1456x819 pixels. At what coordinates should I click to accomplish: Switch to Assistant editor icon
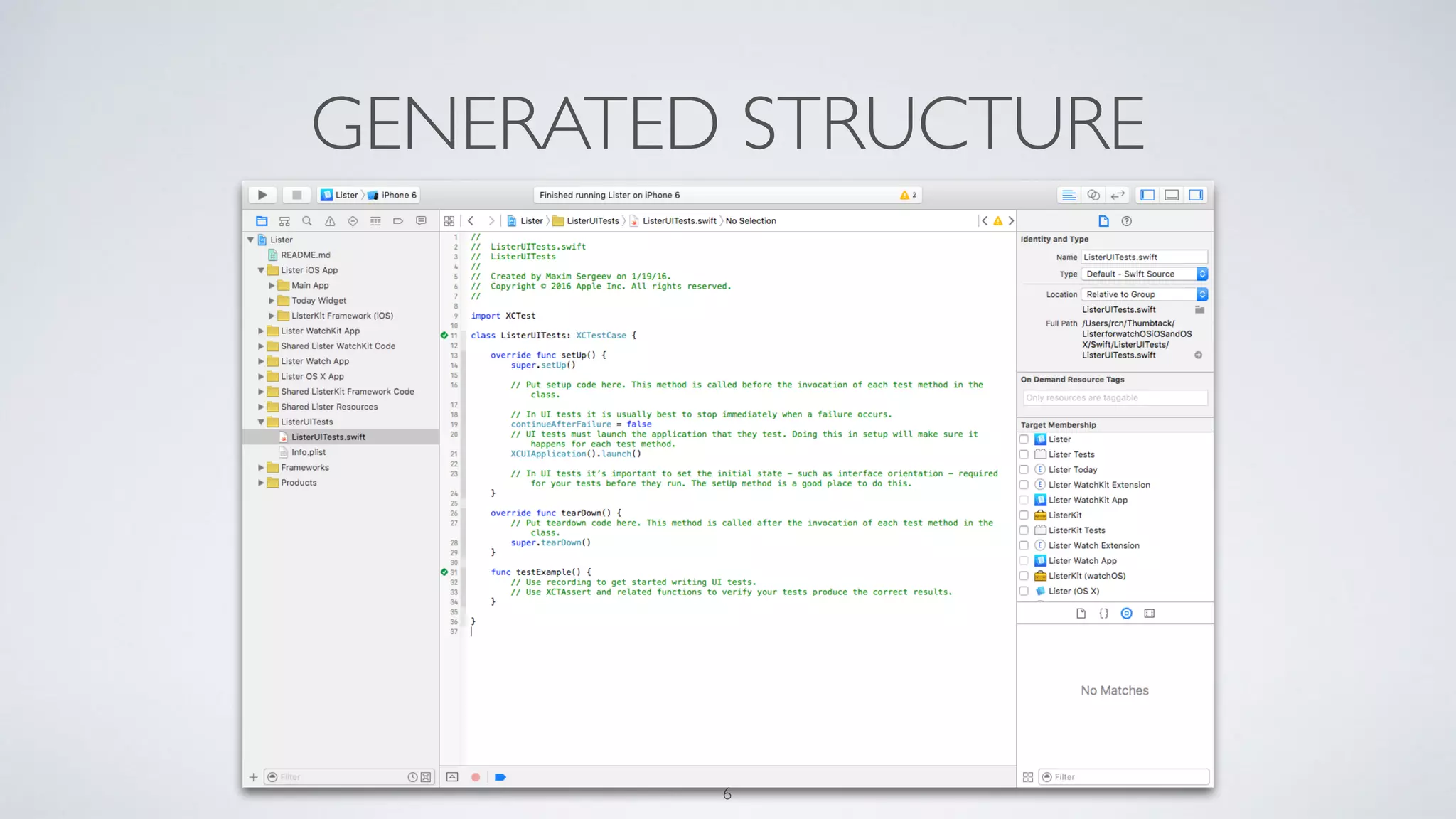coord(1093,195)
